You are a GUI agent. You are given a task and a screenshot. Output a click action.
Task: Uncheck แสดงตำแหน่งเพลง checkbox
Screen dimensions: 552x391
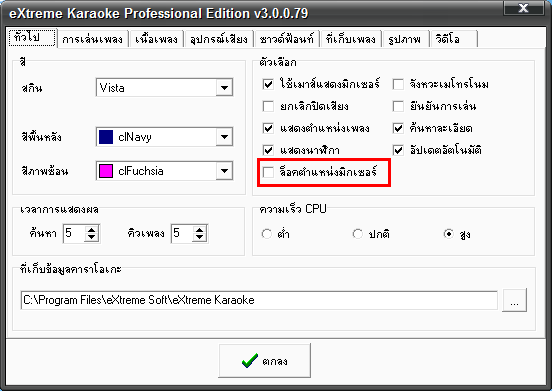[268, 128]
